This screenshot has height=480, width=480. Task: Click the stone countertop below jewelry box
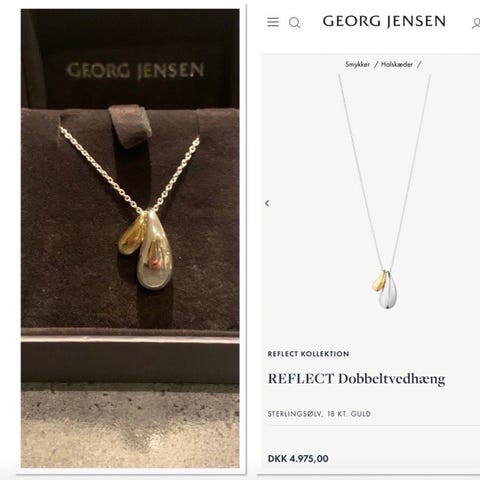(x=130, y=425)
